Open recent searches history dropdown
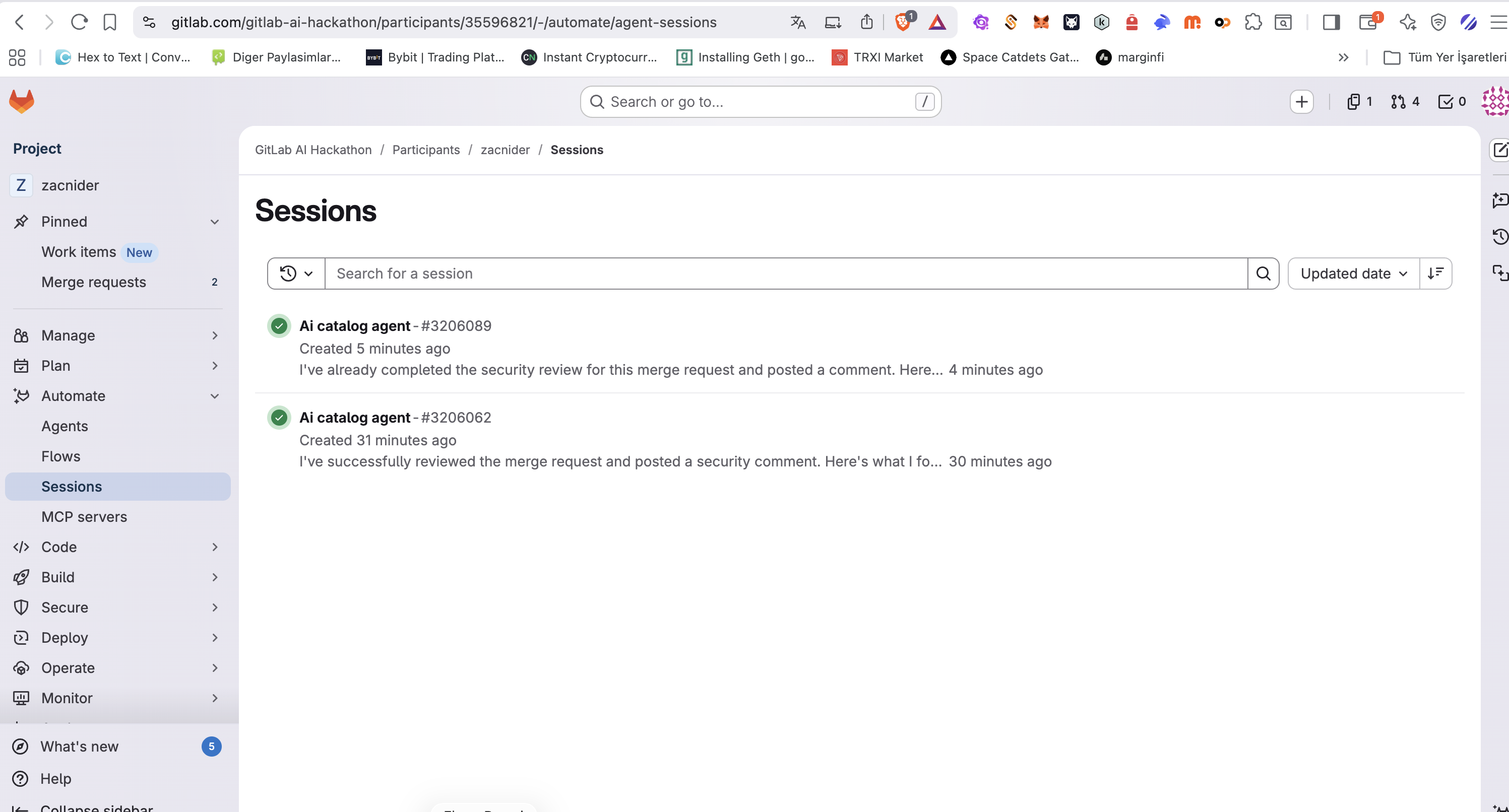Image resolution: width=1509 pixels, height=812 pixels. point(296,274)
